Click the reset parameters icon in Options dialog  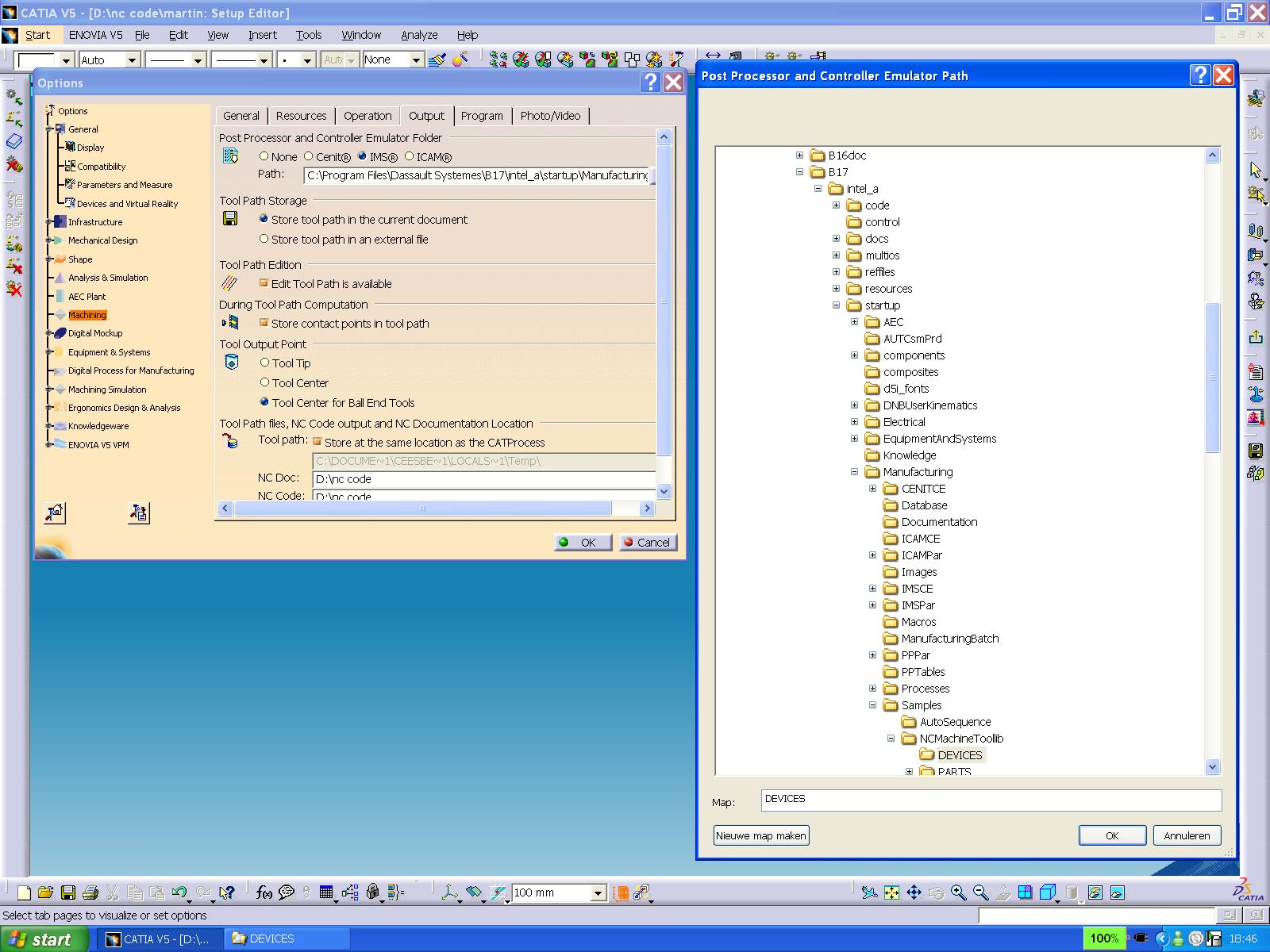tap(139, 512)
